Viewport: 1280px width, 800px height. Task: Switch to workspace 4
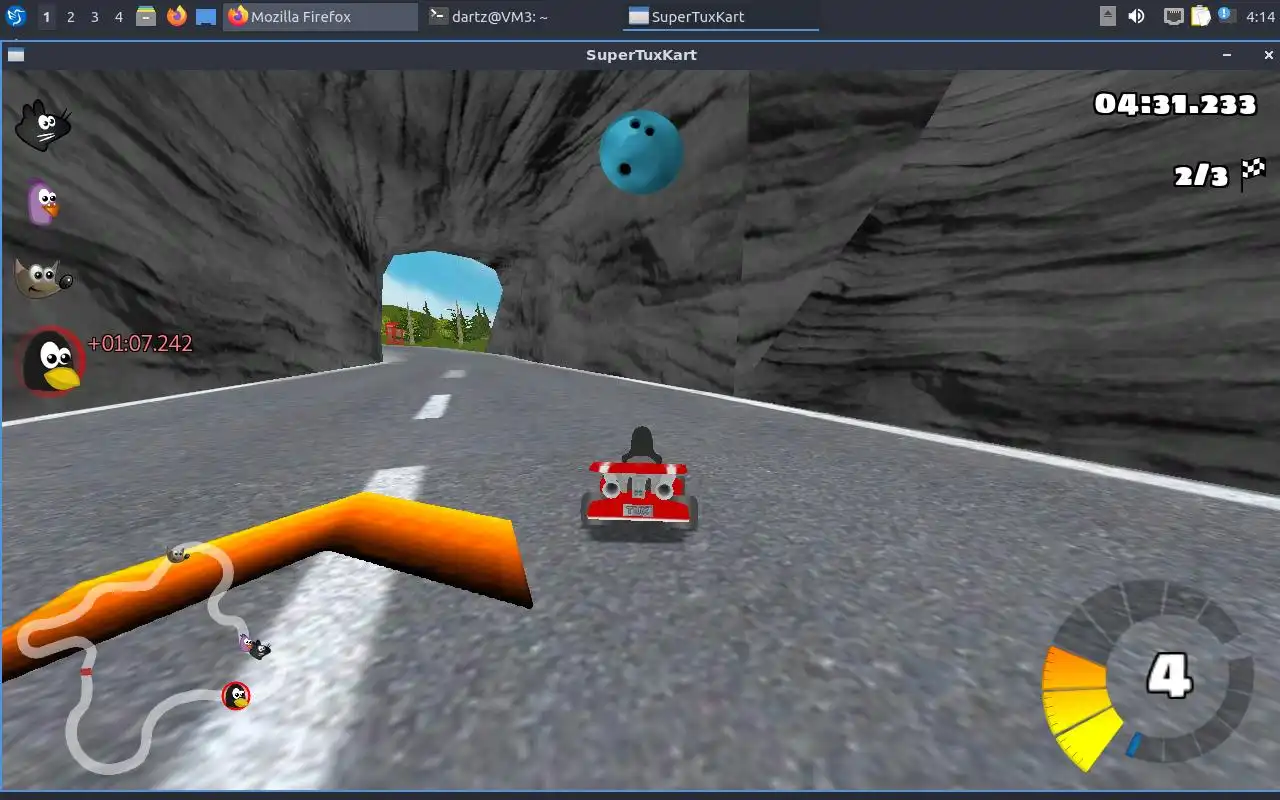coord(118,17)
